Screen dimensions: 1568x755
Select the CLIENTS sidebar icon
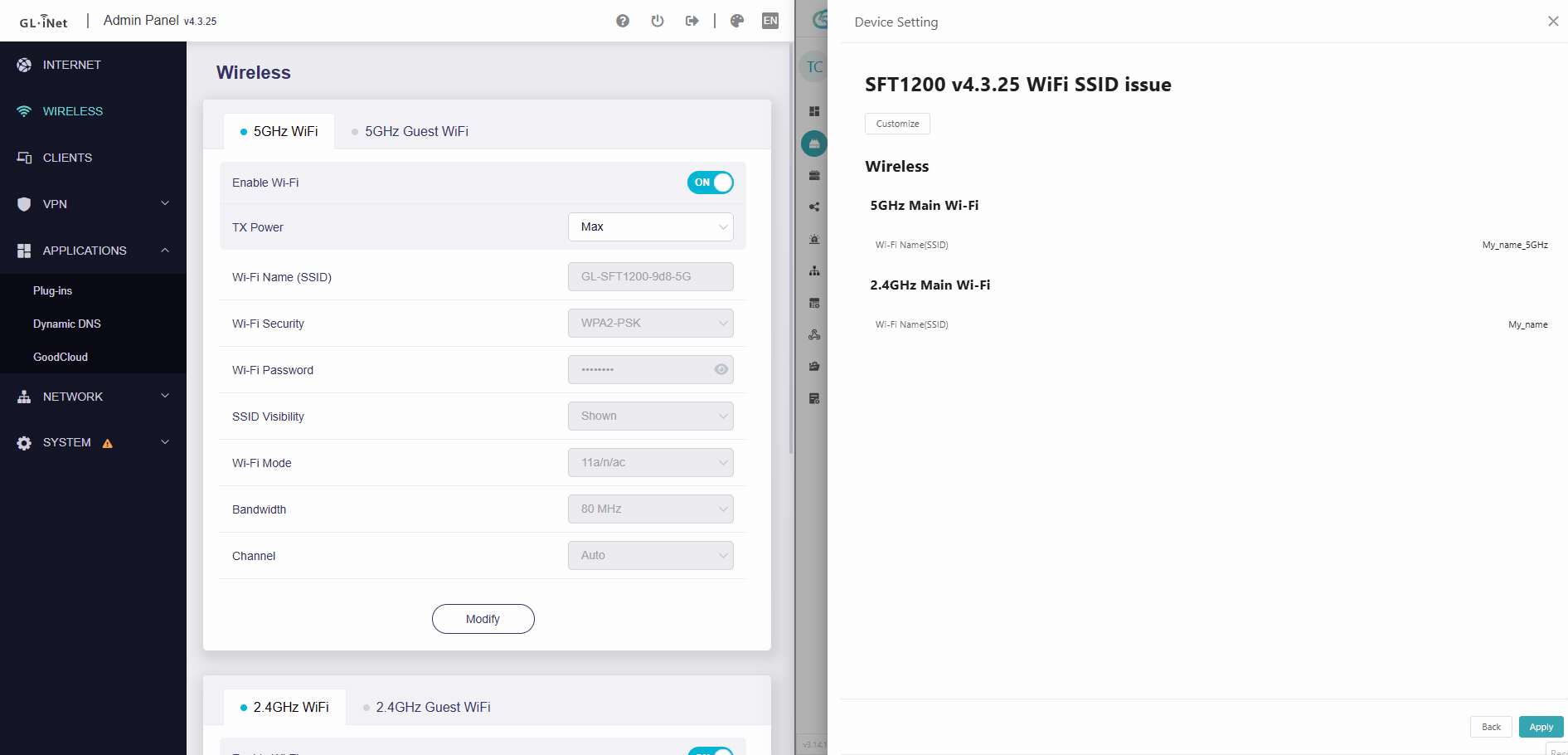coord(24,157)
